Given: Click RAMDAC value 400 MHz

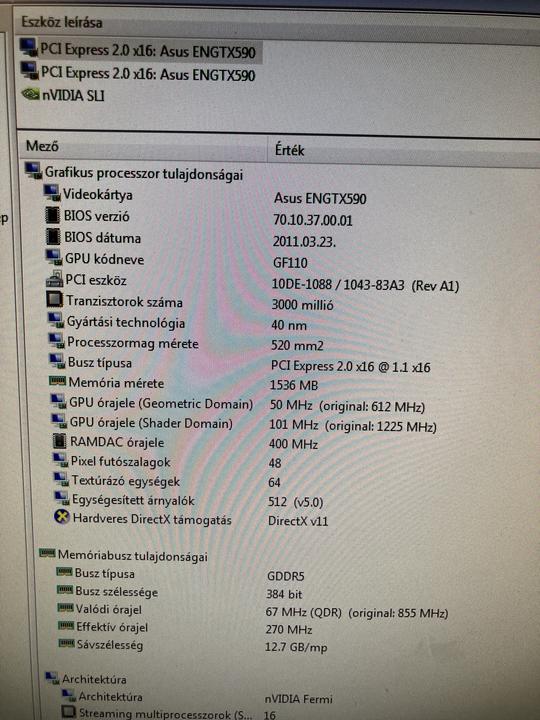Looking at the screenshot, I should coord(293,444).
